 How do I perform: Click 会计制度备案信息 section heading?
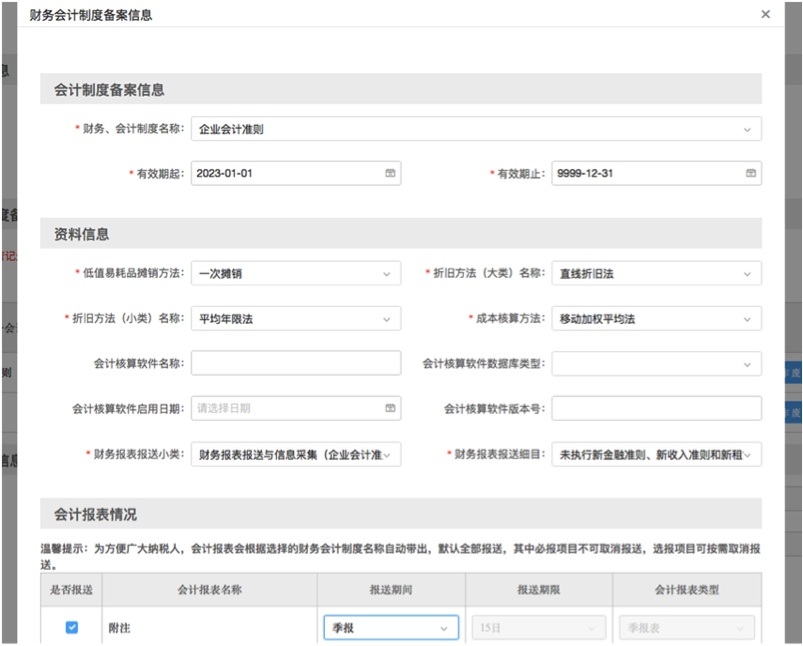pyautogui.click(x=109, y=90)
